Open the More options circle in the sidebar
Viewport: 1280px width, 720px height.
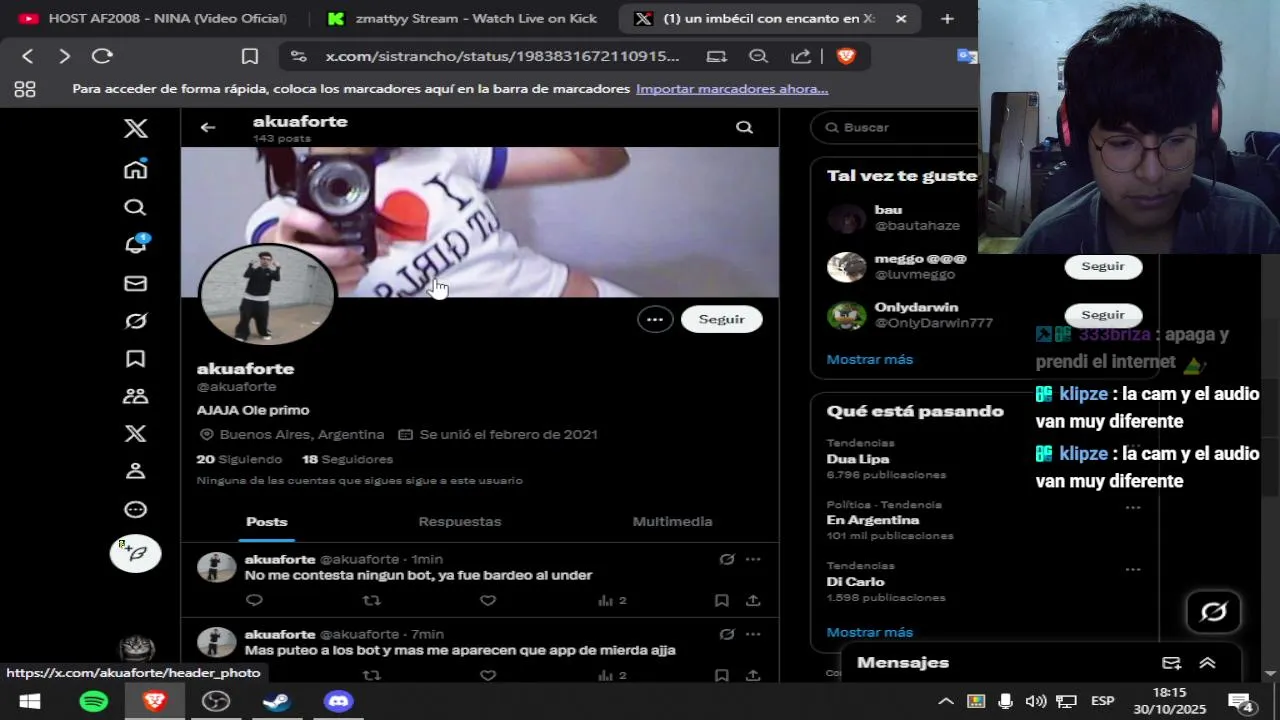135,509
